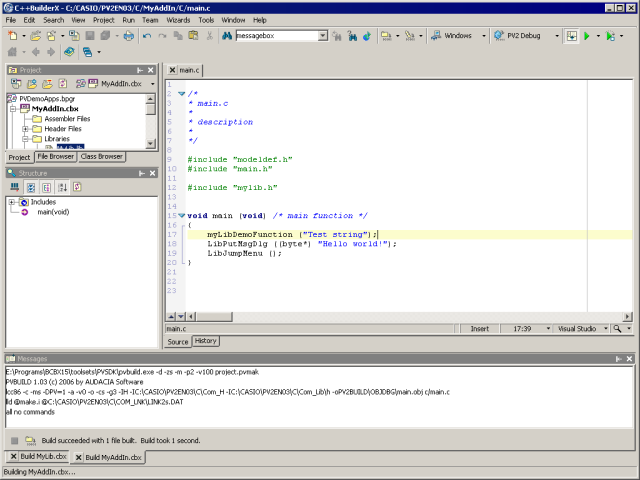Screen dimensions: 640x480
Task: Click the Find binoculars icon
Action: [227, 36]
